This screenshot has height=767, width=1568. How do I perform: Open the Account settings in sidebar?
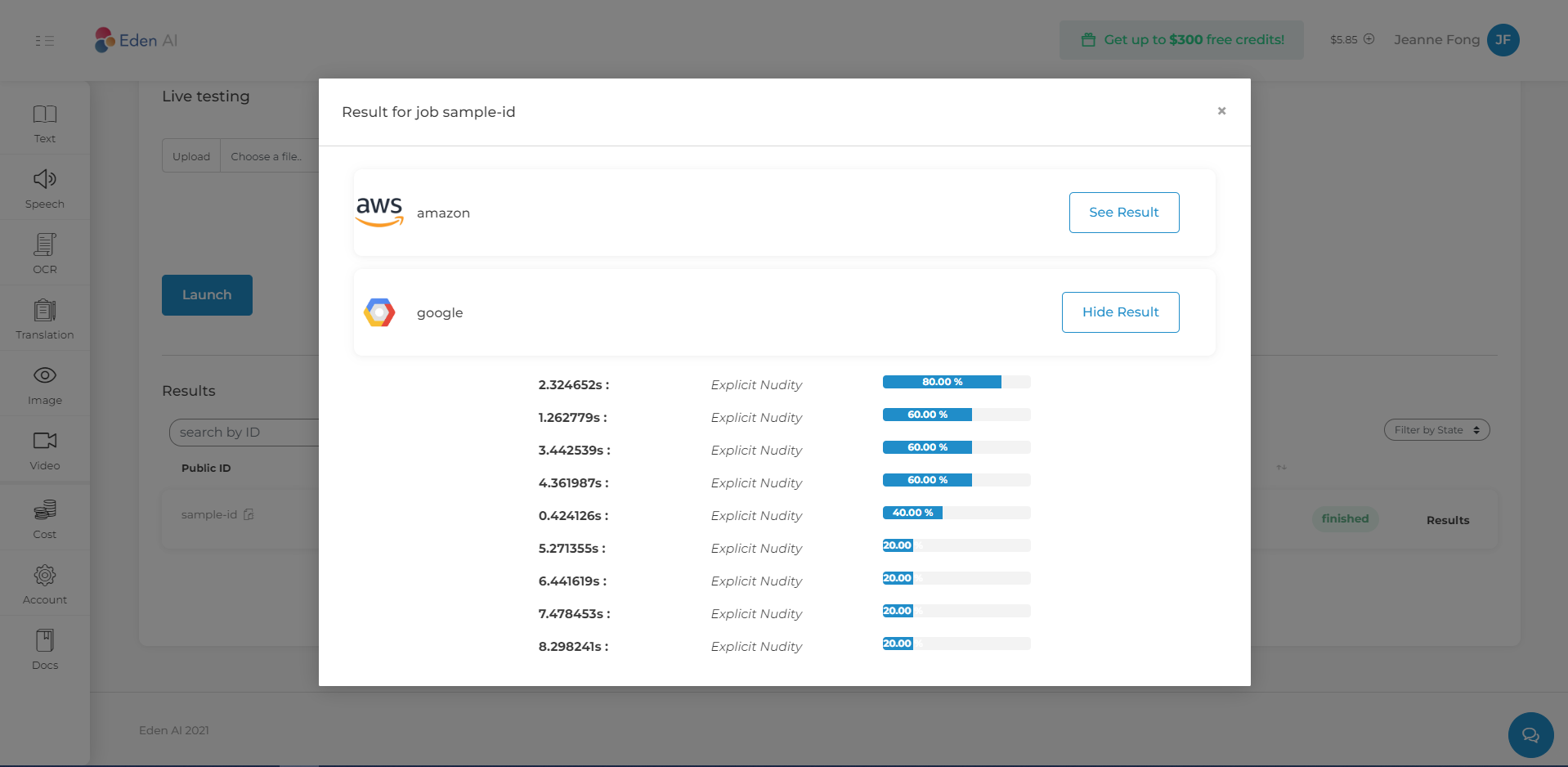[x=45, y=585]
